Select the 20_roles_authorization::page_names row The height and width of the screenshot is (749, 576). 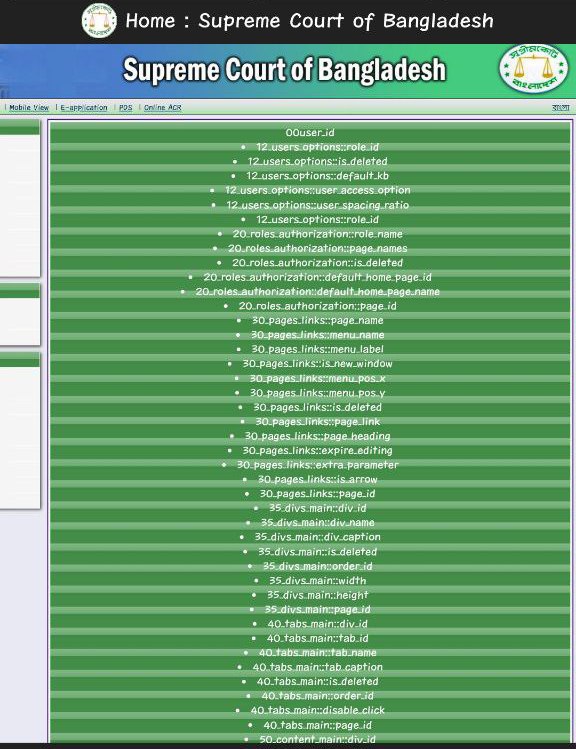(x=318, y=248)
